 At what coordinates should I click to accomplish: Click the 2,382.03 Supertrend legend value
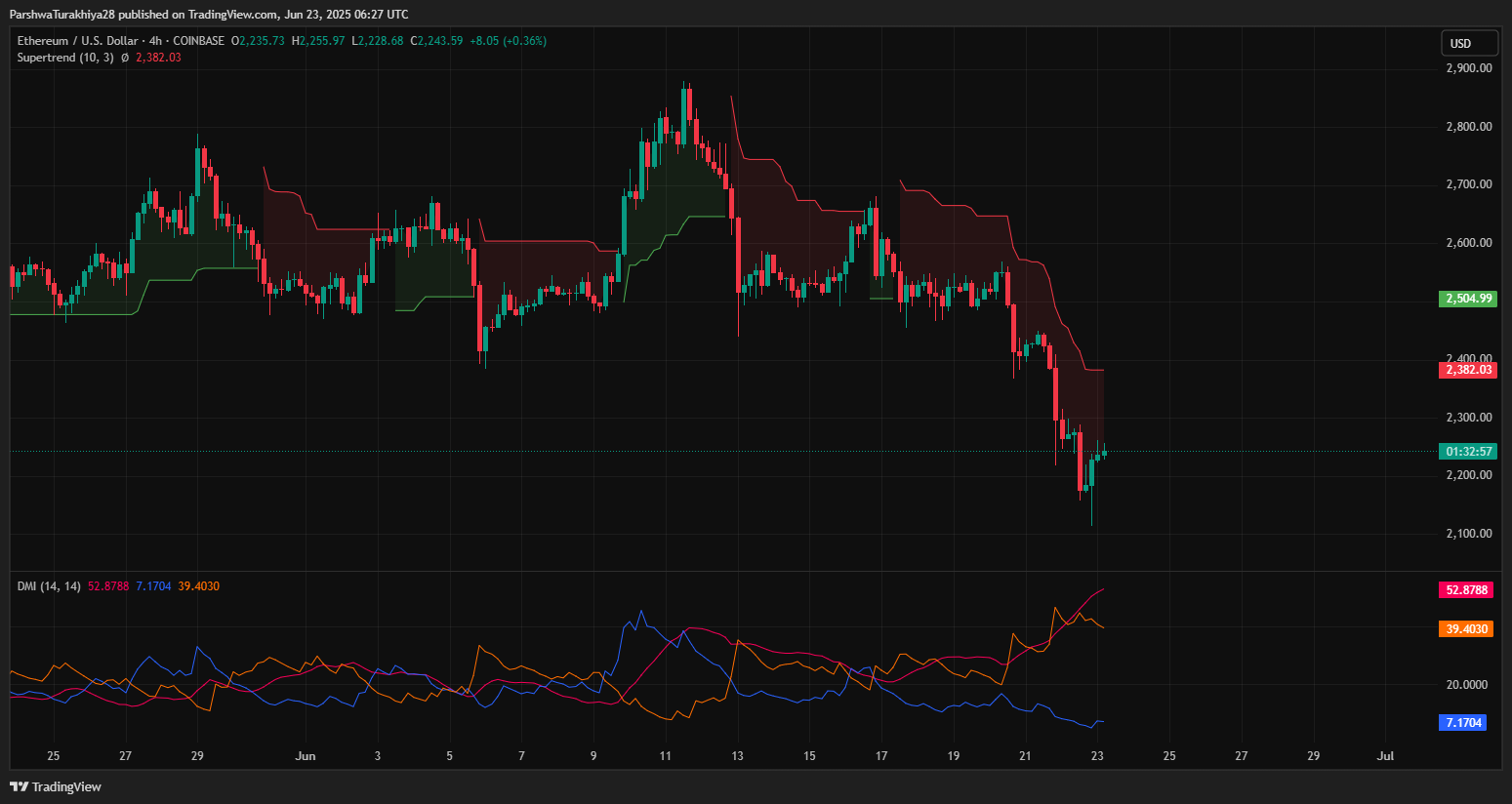(158, 58)
